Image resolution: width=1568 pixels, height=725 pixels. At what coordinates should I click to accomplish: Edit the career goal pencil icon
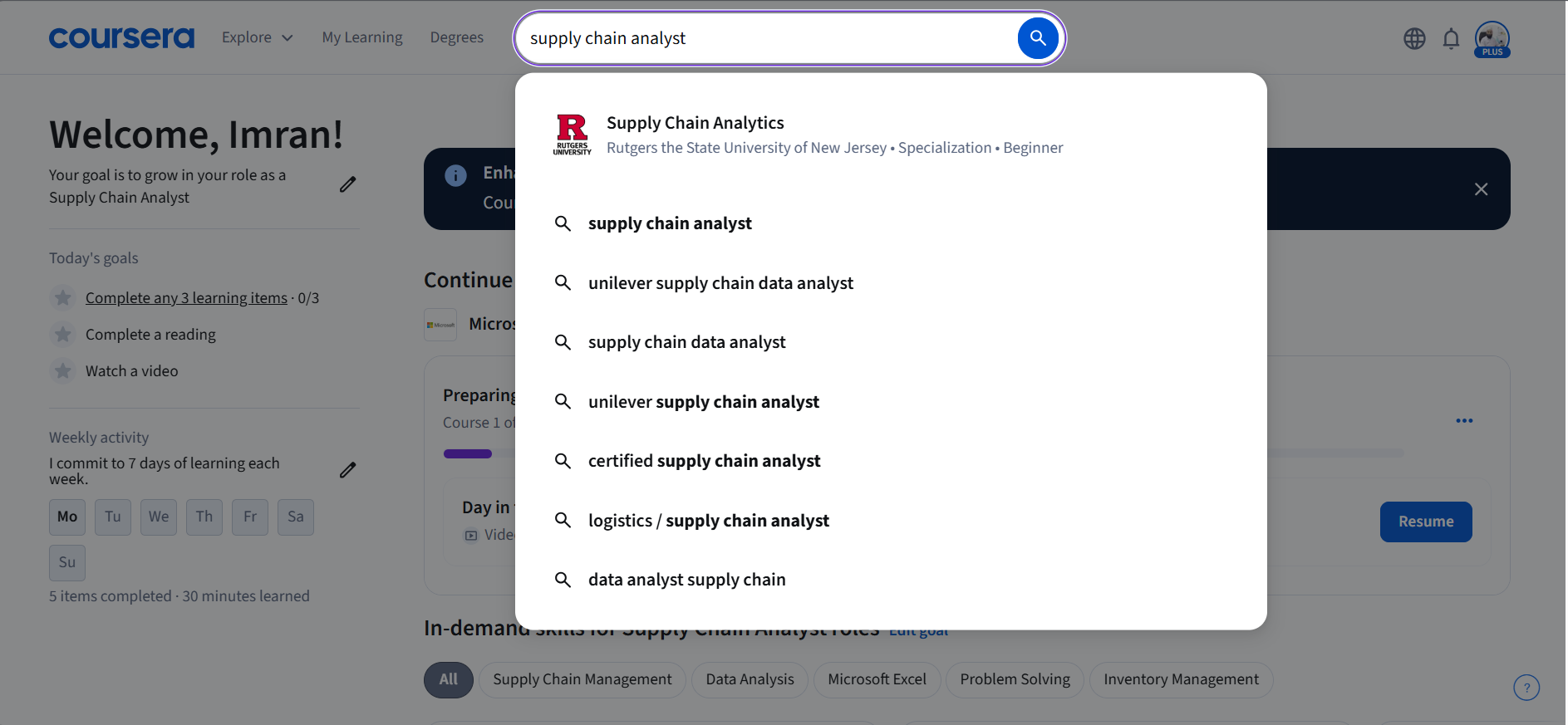pyautogui.click(x=347, y=184)
